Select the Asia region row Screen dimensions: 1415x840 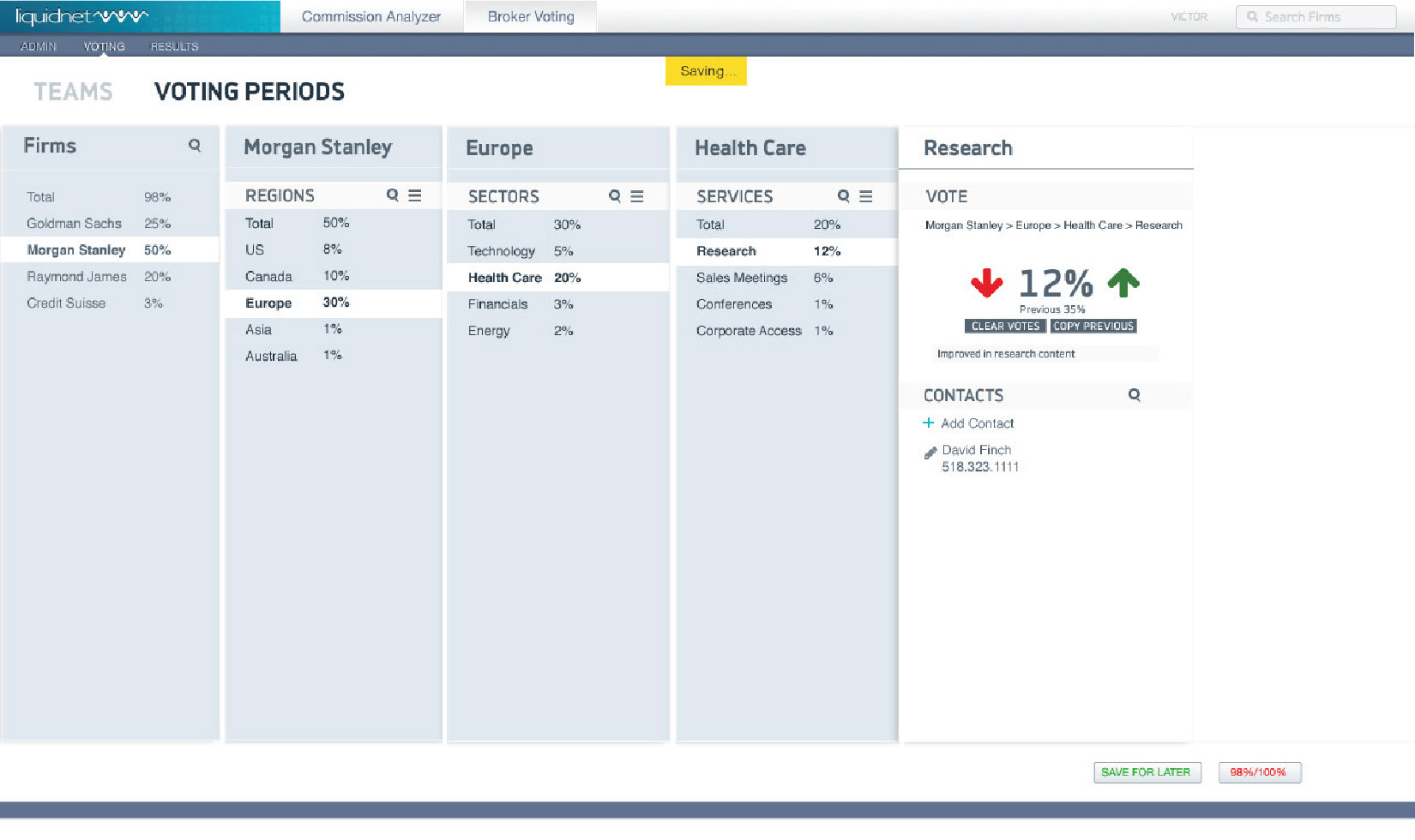point(334,329)
